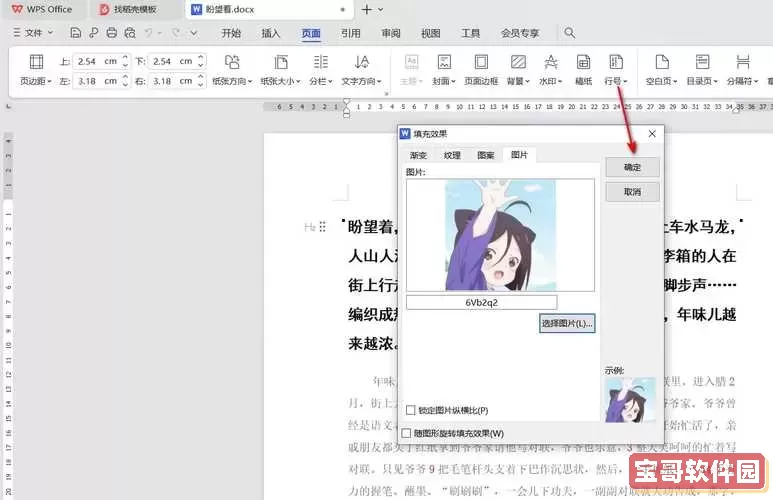Click the print icon in quick toolbar

pos(112,33)
